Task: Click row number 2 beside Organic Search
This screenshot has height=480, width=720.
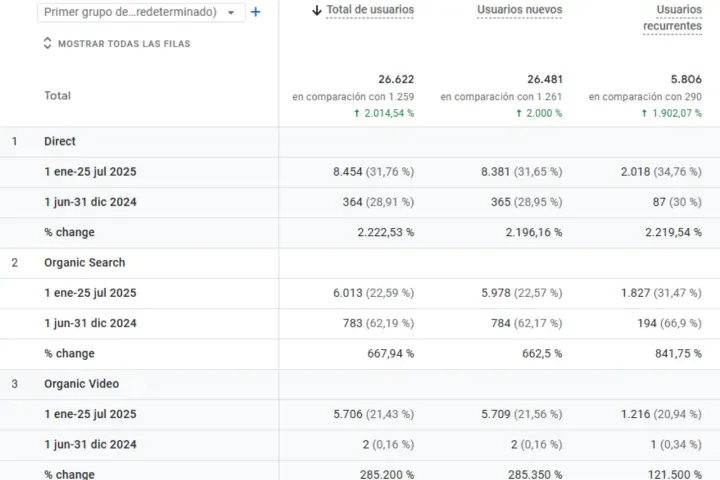Action: pos(15,263)
